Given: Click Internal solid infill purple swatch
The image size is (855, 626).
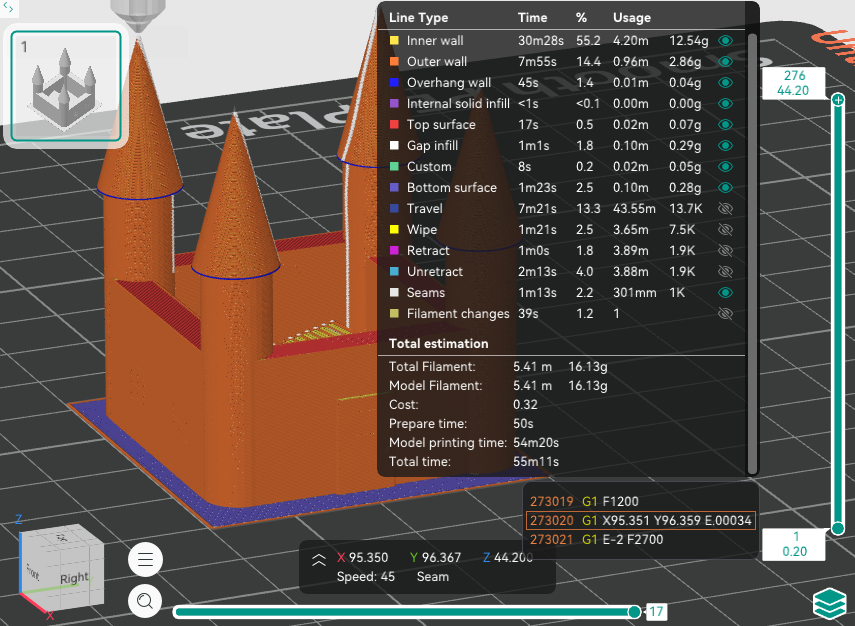Looking at the screenshot, I should coord(394,104).
